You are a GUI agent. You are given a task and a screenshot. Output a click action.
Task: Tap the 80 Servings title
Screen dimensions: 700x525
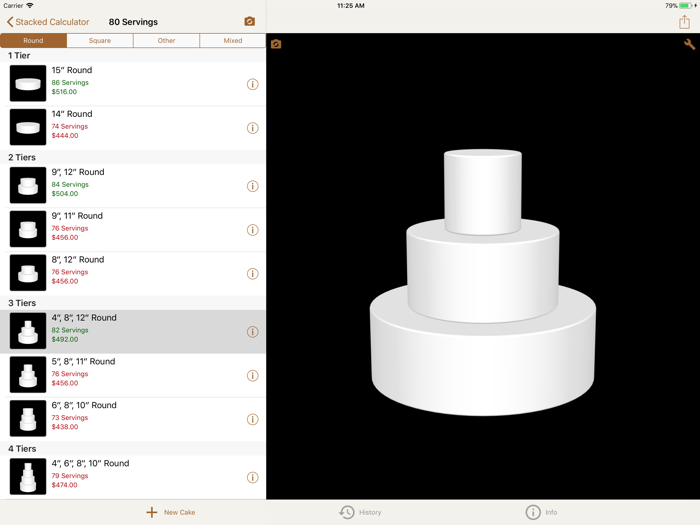133,22
